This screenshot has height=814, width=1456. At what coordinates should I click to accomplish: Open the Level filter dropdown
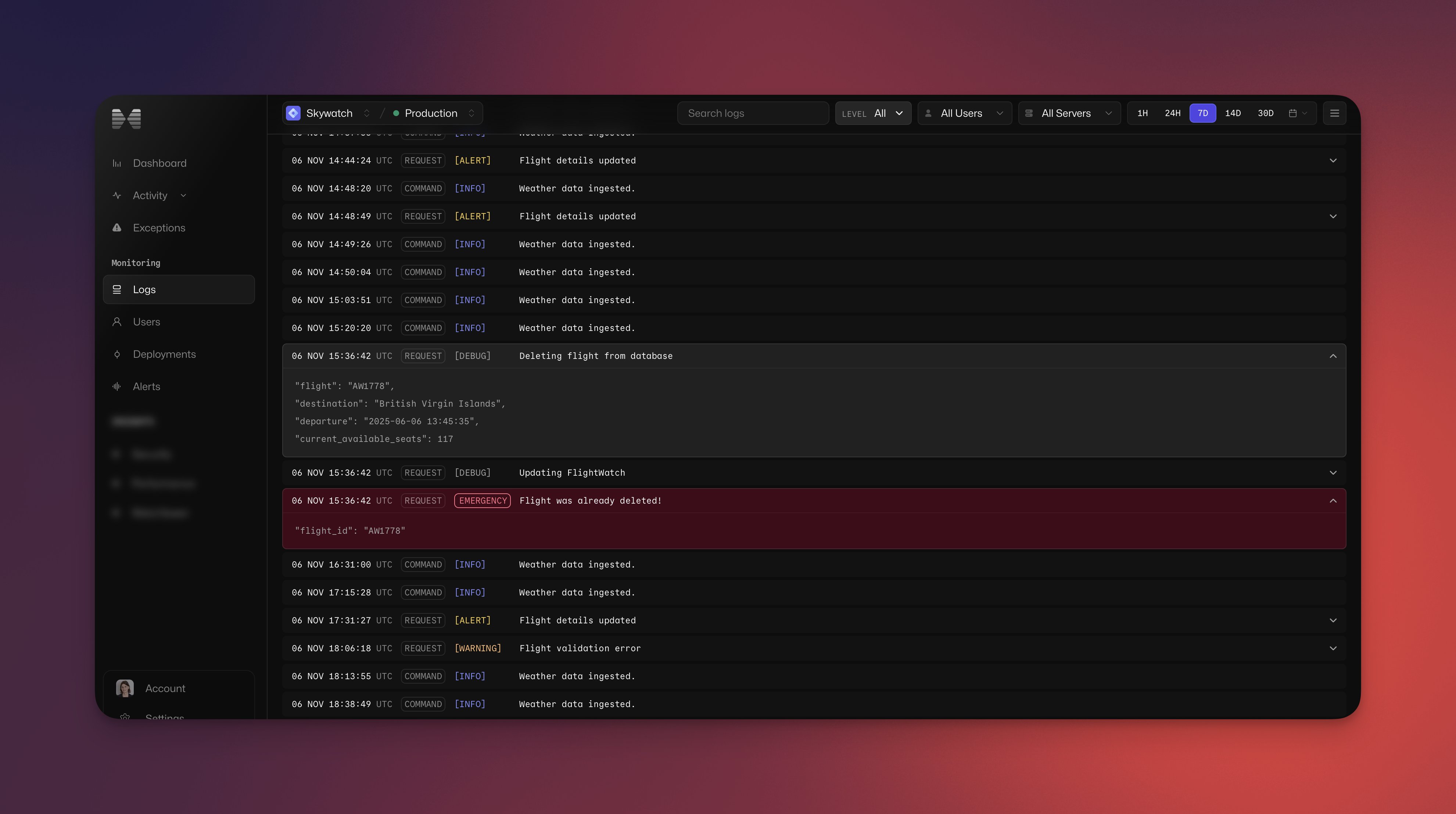click(873, 113)
